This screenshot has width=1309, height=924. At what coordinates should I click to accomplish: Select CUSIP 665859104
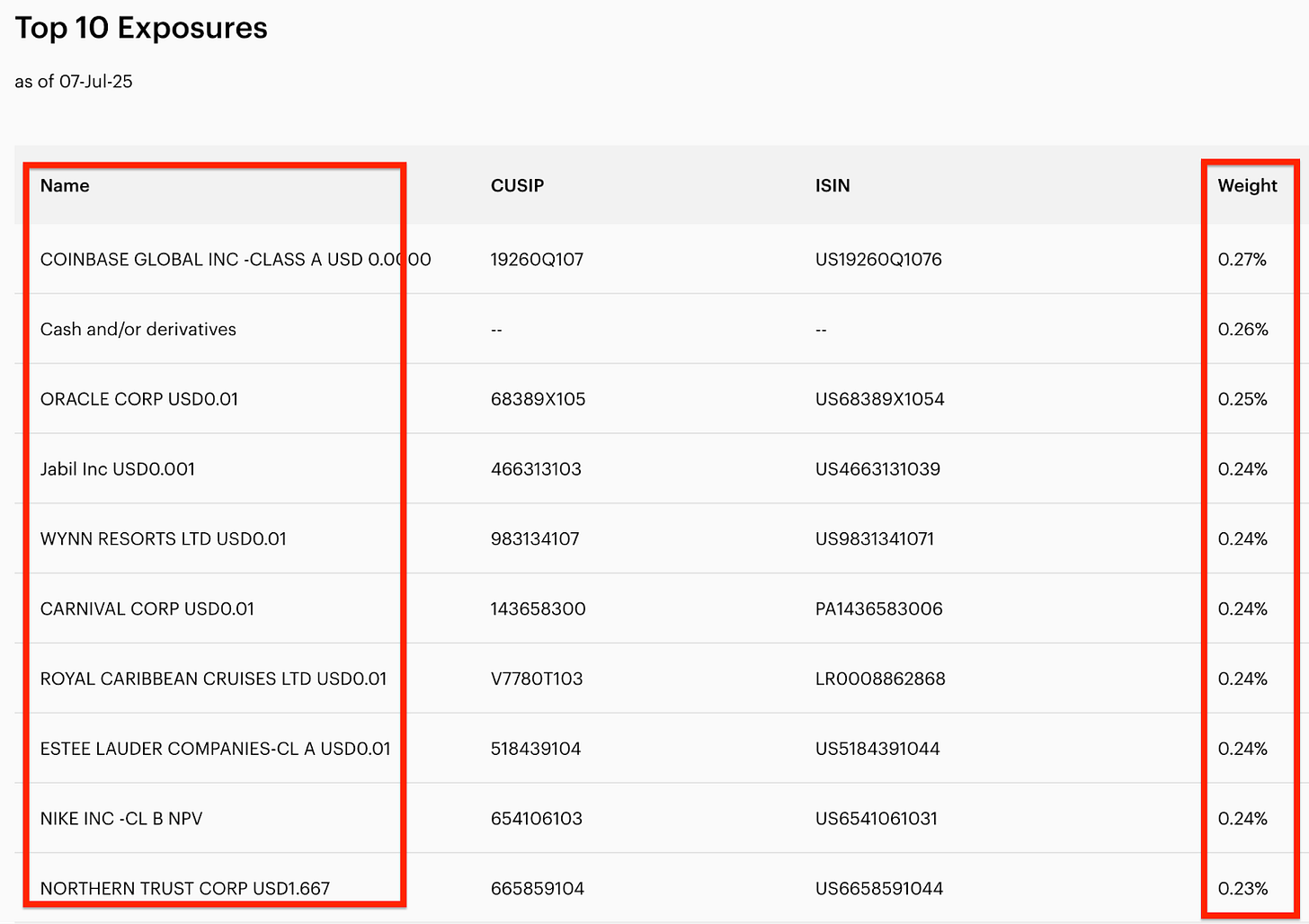point(538,888)
